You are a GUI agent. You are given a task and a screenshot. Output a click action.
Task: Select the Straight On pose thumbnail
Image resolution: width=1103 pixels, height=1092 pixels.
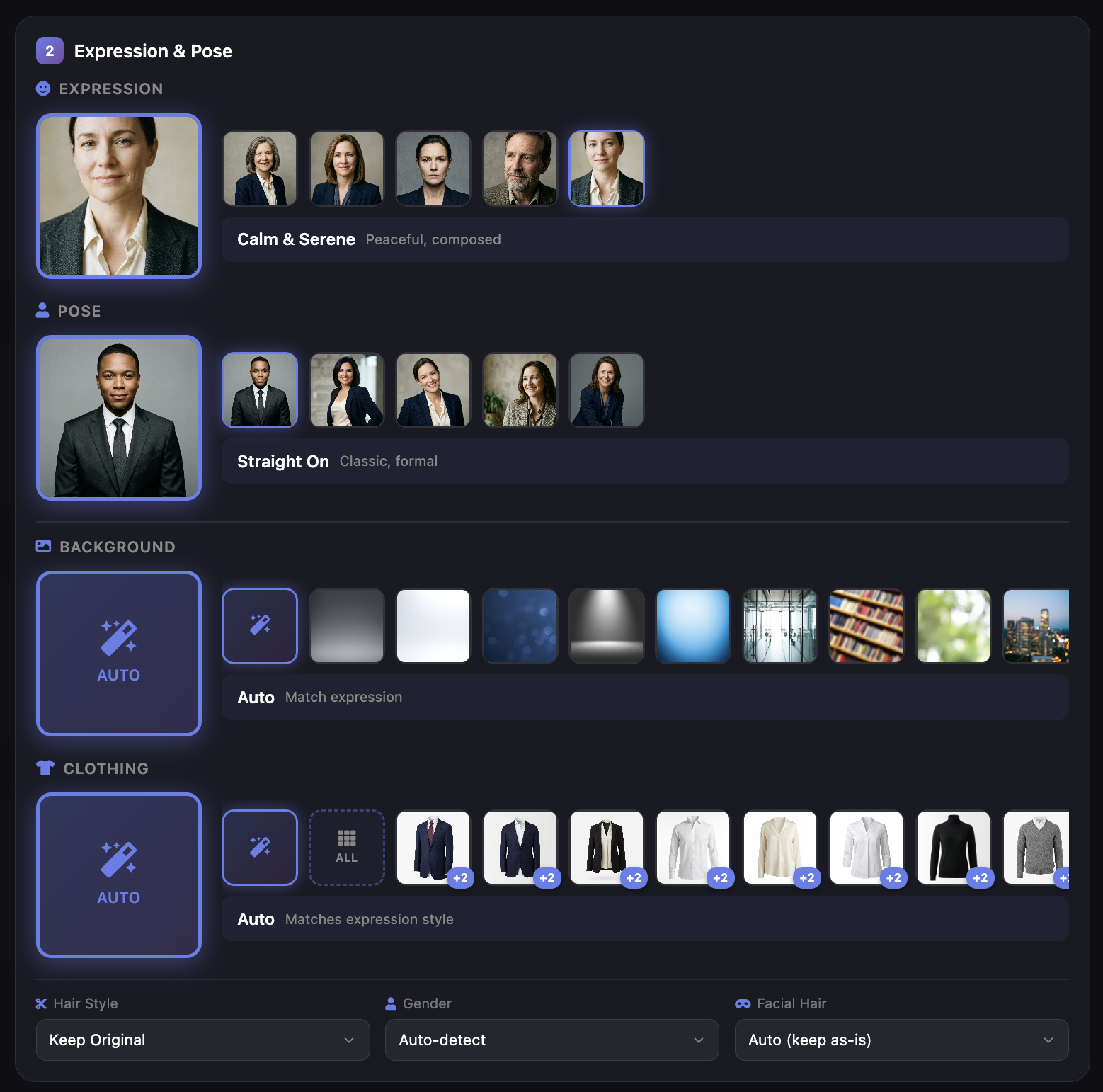pyautogui.click(x=260, y=390)
